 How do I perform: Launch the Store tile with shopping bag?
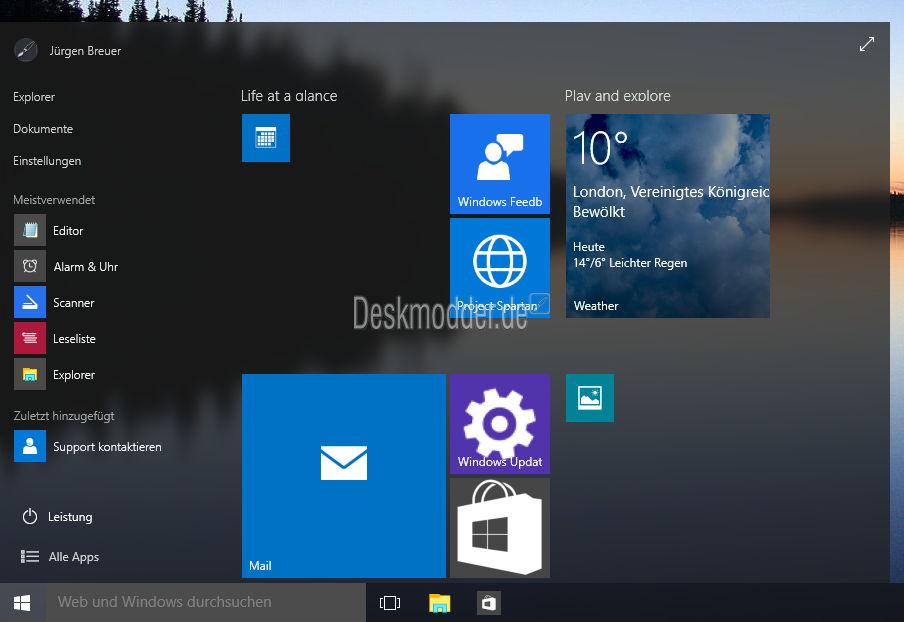coord(500,527)
